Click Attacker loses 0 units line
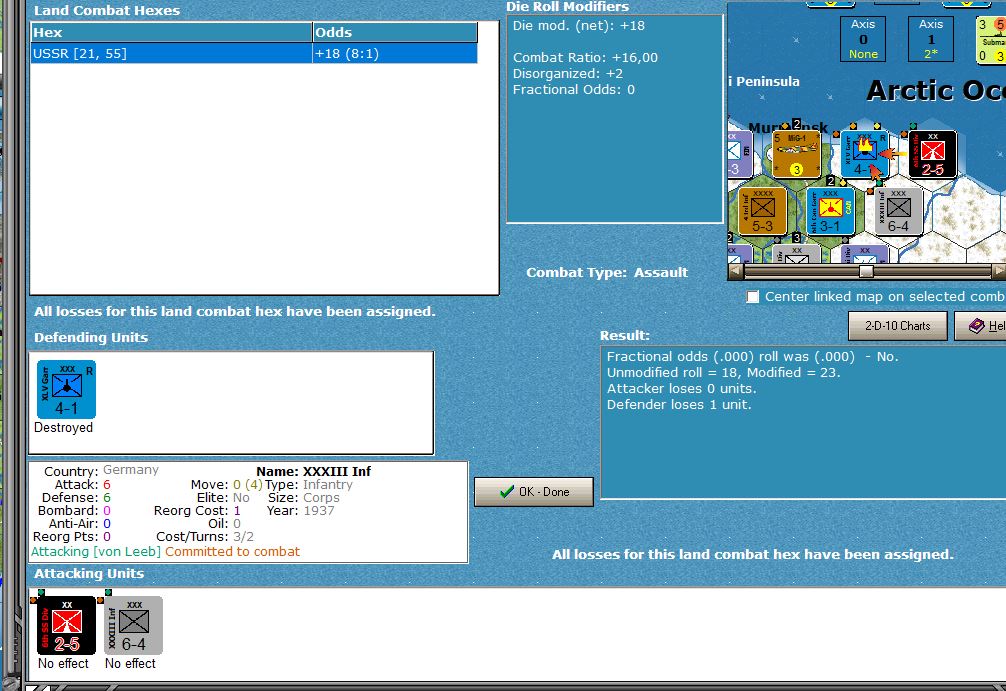The height and width of the screenshot is (691, 1006). (x=682, y=389)
